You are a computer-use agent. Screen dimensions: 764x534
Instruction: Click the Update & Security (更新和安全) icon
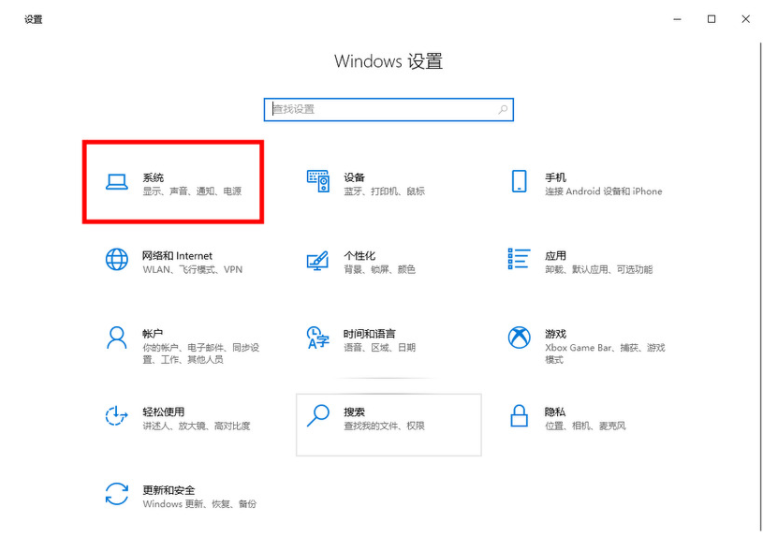tap(117, 494)
